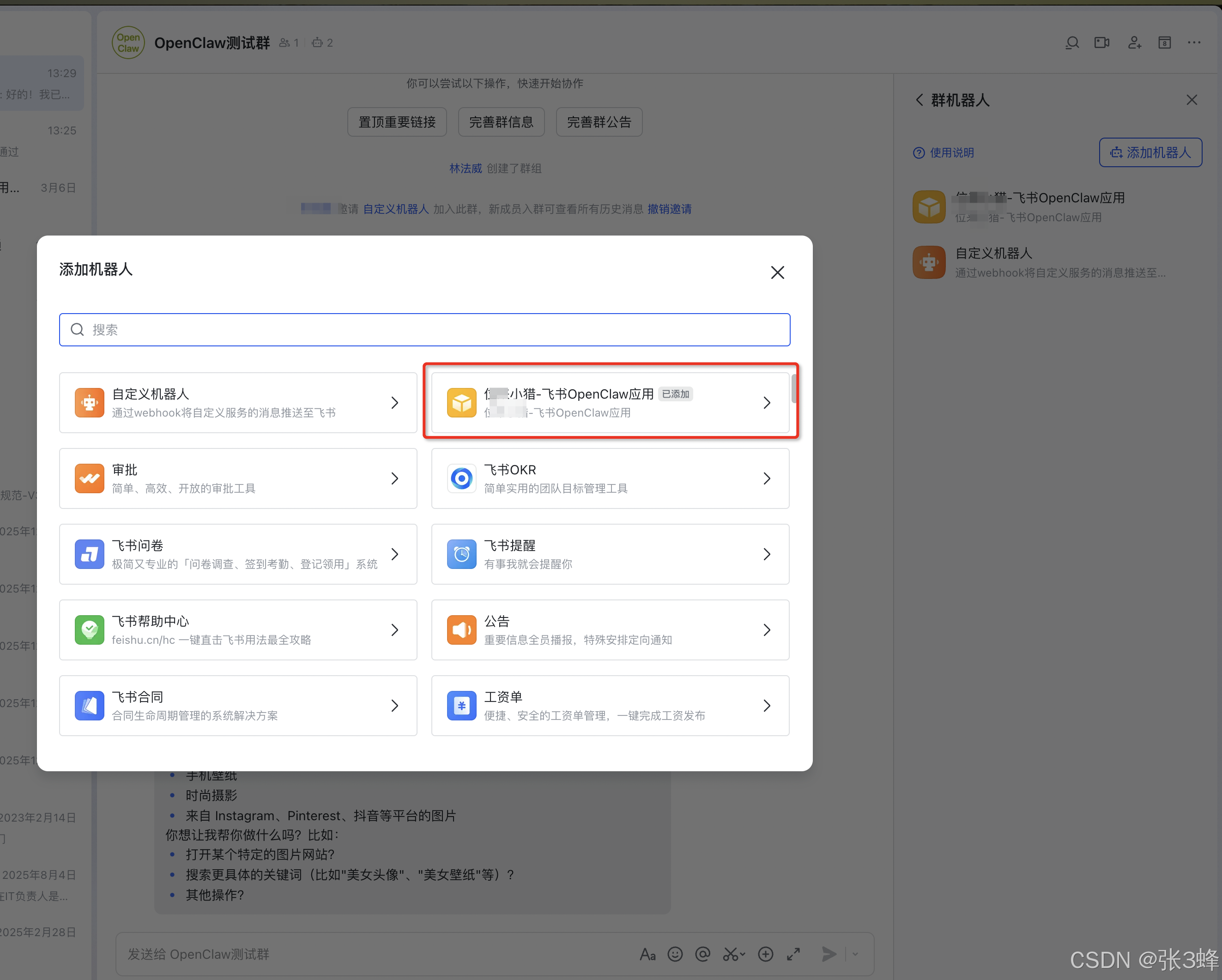The height and width of the screenshot is (980, 1222).
Task: Click the 添加机器人 button in the side panel
Action: [1150, 152]
